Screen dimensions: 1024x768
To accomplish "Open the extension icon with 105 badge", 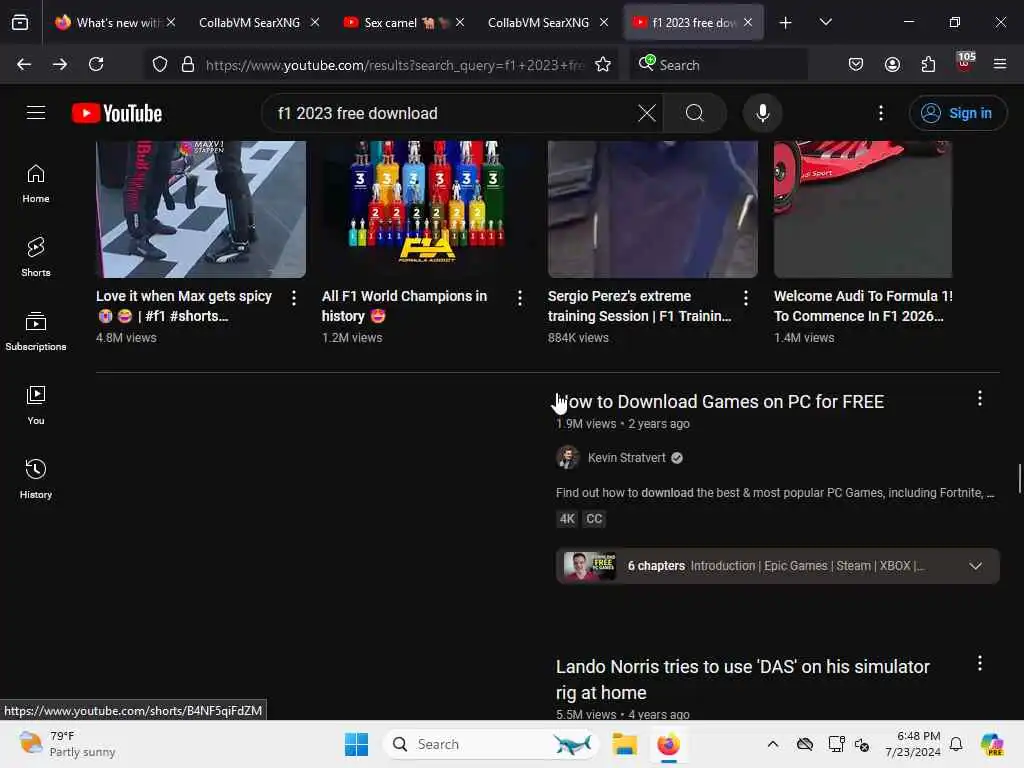I will [965, 63].
